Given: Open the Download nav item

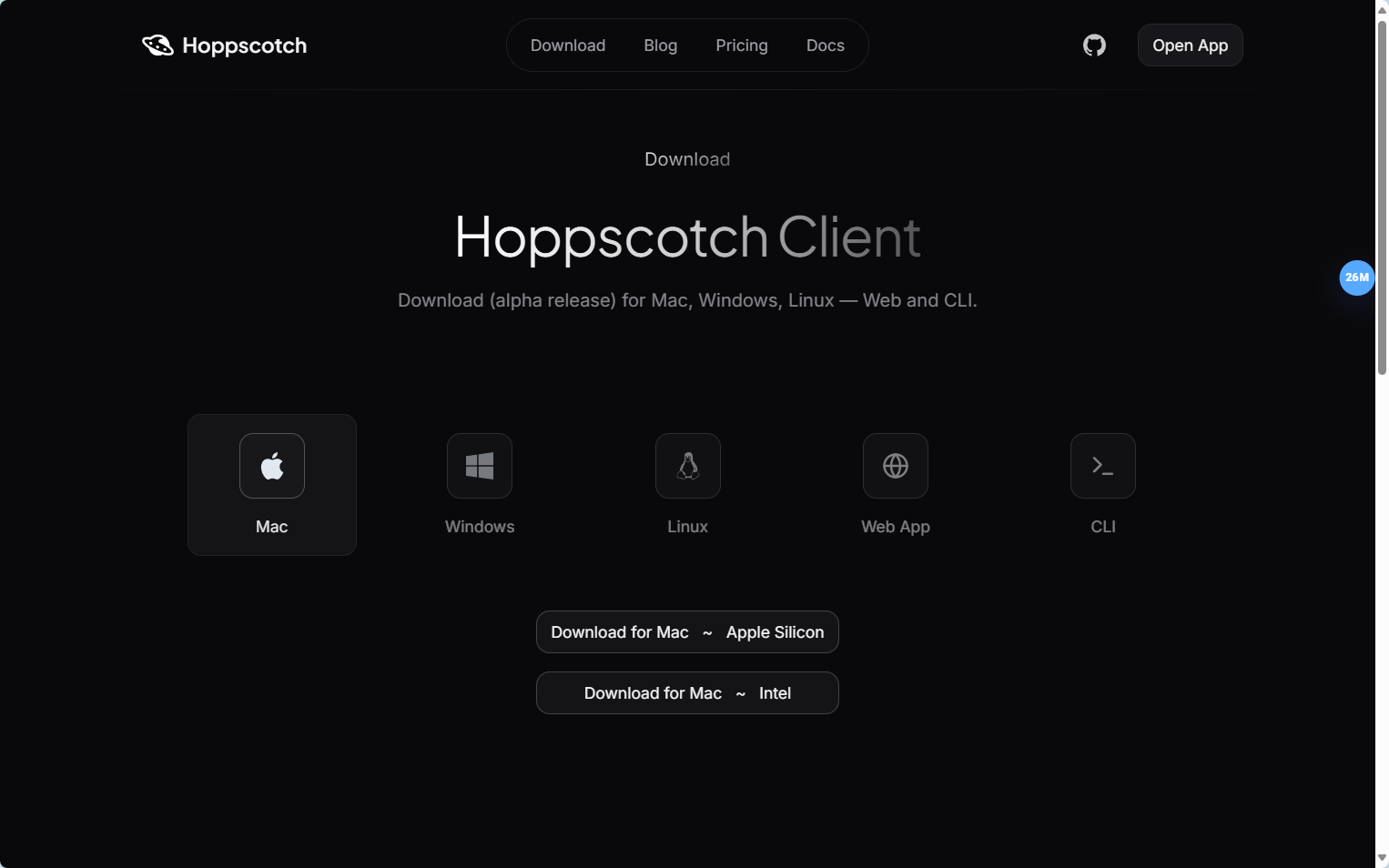Looking at the screenshot, I should point(568,45).
